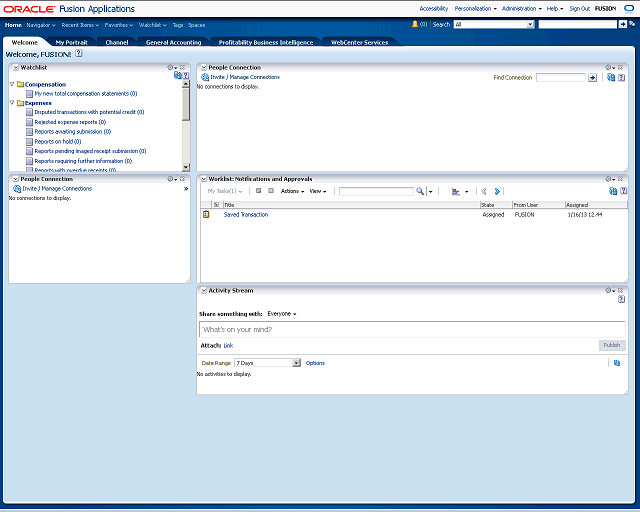Click Activity Stream Options link

315,363
